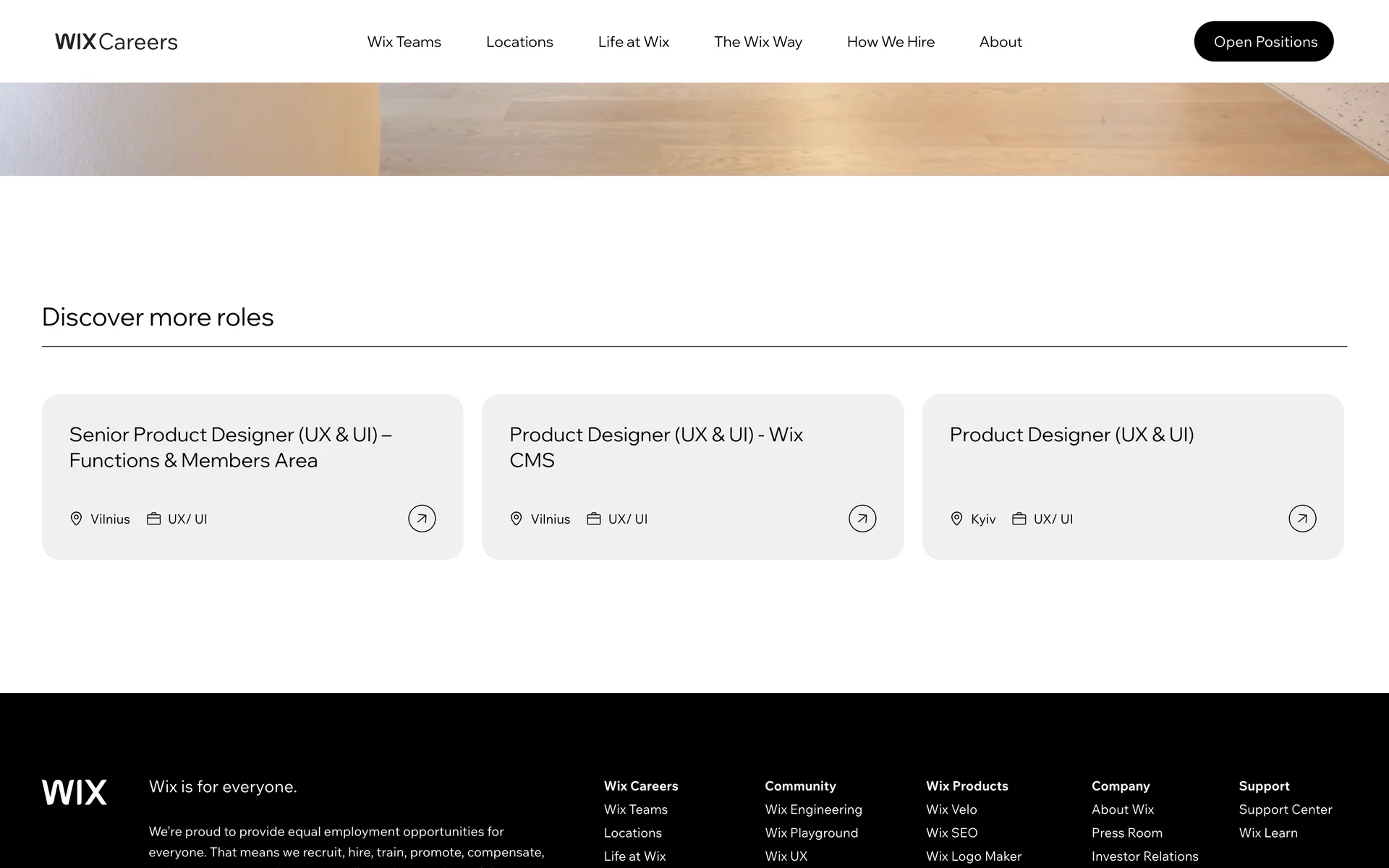Visit Press Room link in footer
The height and width of the screenshot is (868, 1389).
1126,833
